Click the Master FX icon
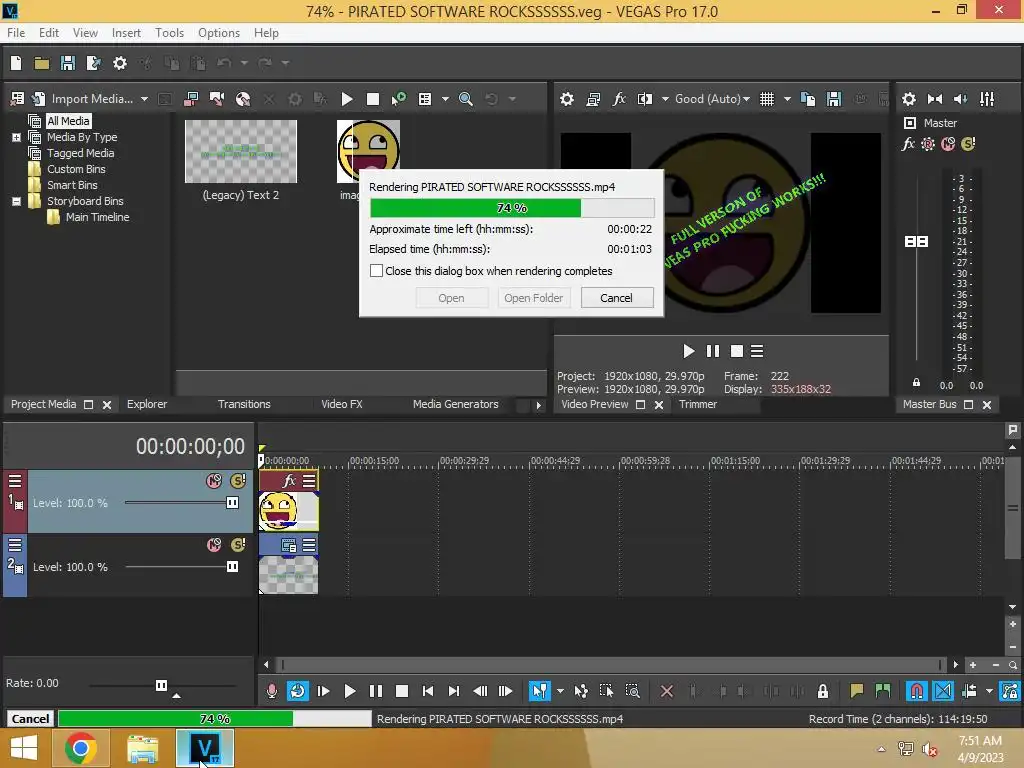This screenshot has height=768, width=1024. 908,144
